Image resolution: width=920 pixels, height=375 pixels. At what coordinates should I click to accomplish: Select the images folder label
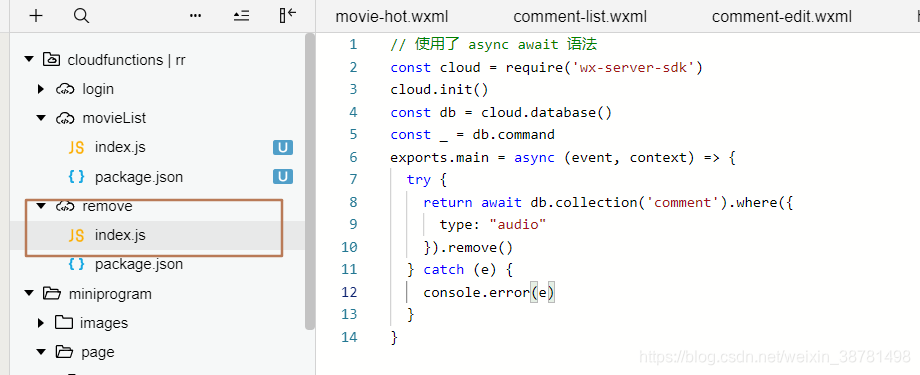pyautogui.click(x=104, y=323)
